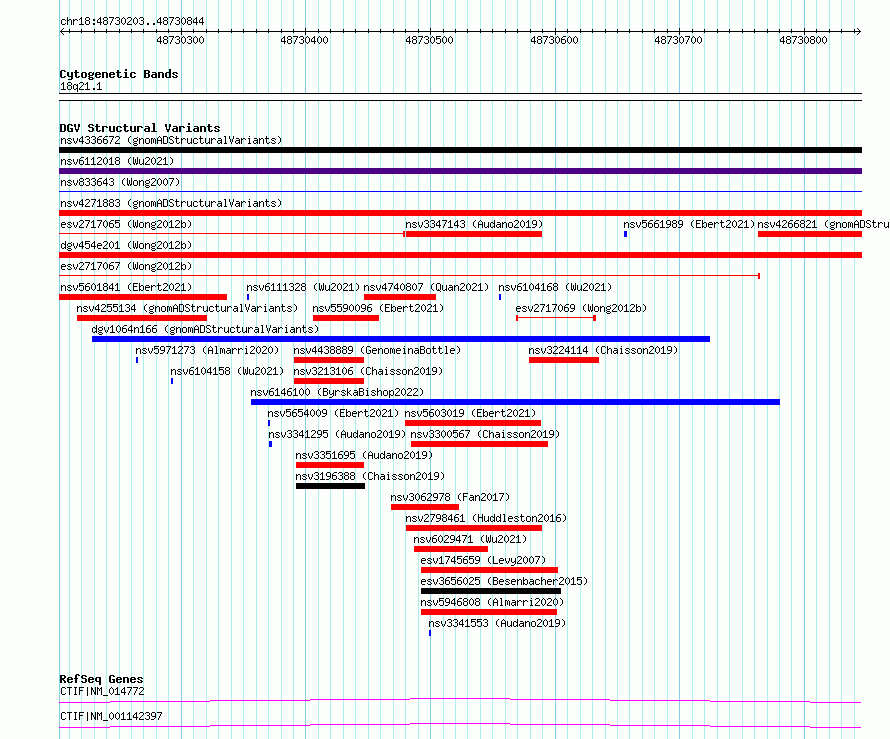Image resolution: width=890 pixels, height=739 pixels.
Task: Select nsv5946808 (Almarri2020) label
Action: [x=492, y=602]
